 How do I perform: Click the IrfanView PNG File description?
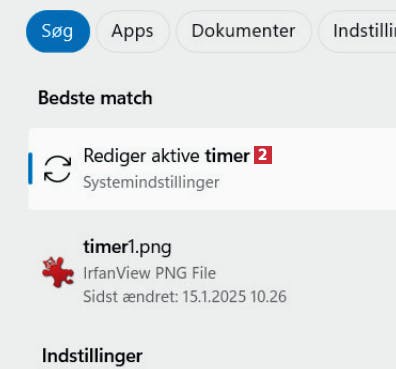(x=149, y=273)
